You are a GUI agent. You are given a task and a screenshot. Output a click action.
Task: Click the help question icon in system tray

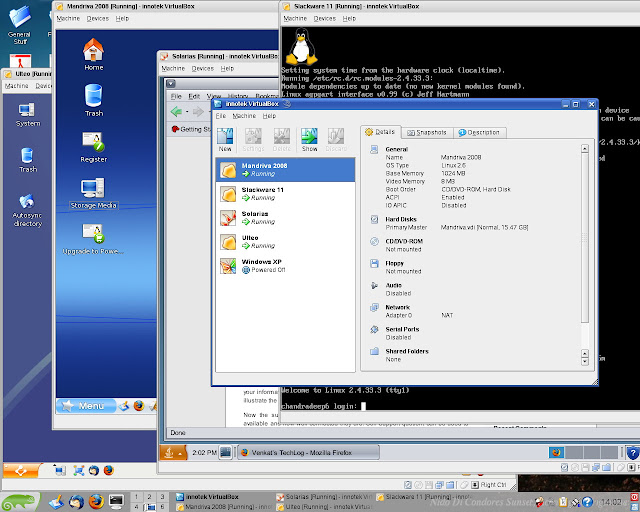click(x=587, y=502)
